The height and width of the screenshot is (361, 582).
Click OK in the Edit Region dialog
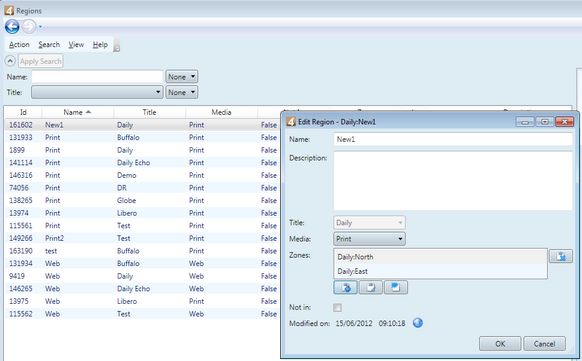(x=500, y=344)
